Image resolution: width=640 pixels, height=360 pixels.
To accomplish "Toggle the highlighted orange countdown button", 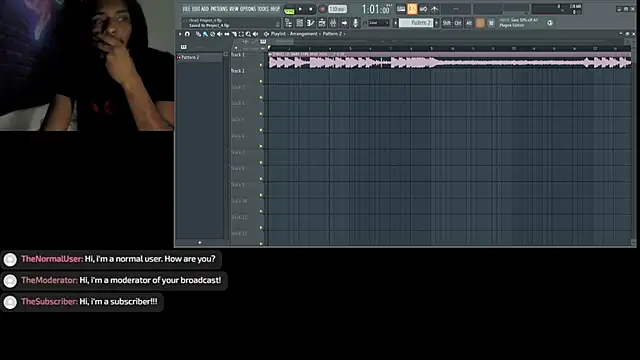I will [x=412, y=9].
